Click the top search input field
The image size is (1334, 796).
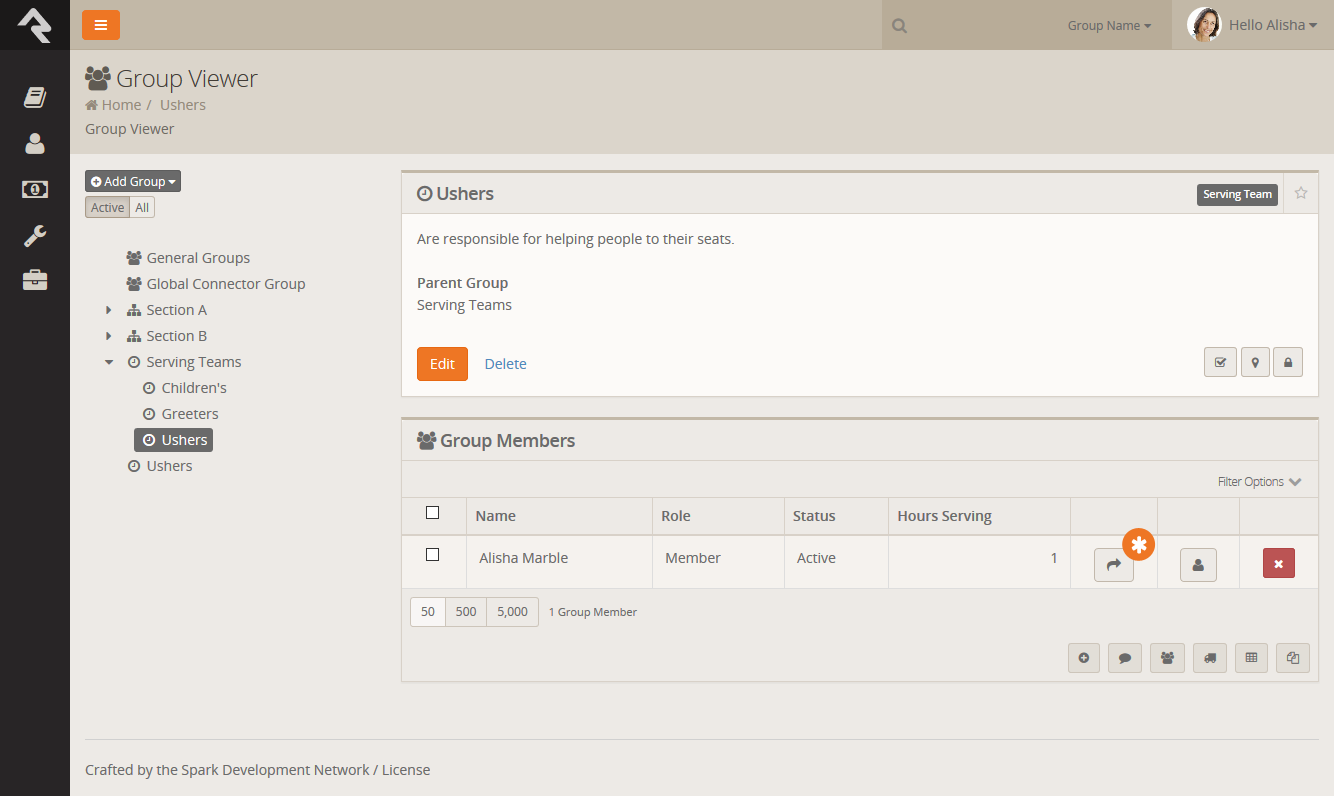click(x=980, y=26)
